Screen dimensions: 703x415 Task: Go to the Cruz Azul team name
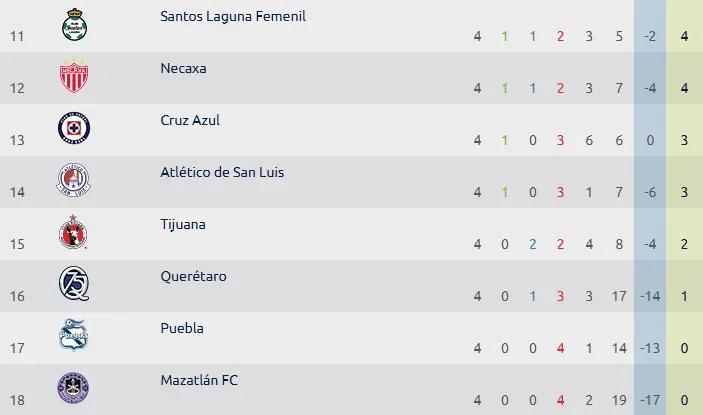190,120
